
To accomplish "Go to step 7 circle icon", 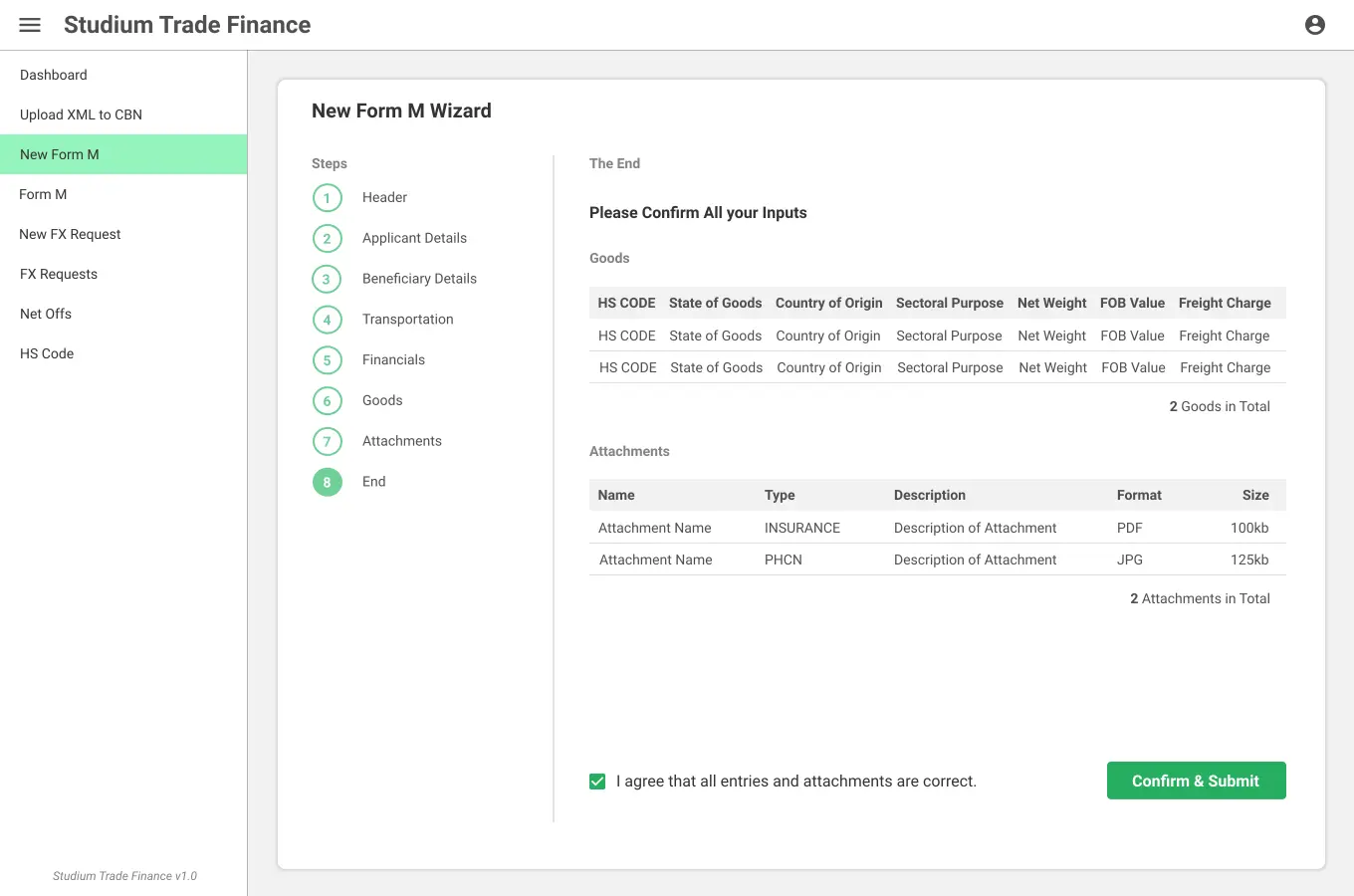I will pyautogui.click(x=327, y=442).
